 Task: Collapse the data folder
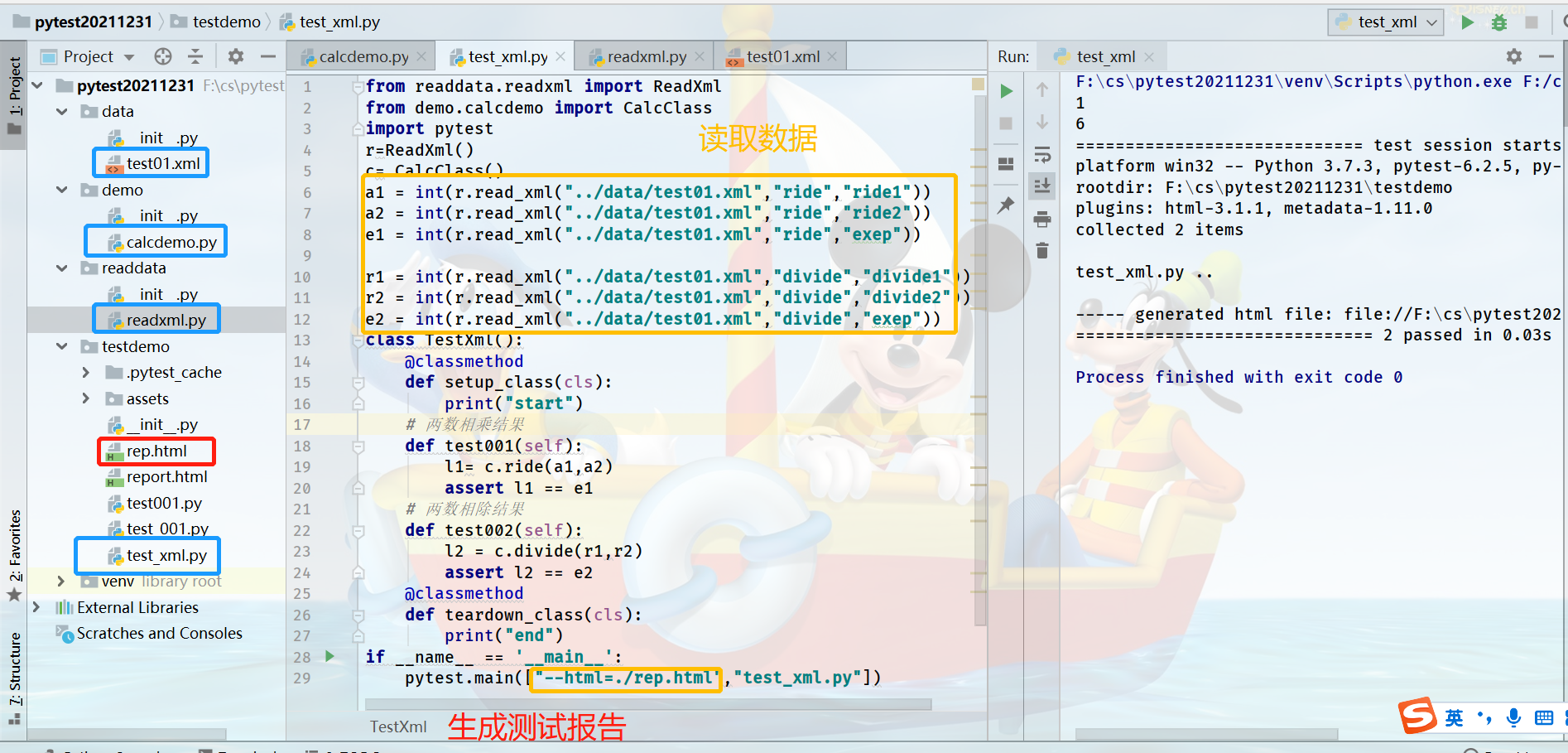point(62,111)
